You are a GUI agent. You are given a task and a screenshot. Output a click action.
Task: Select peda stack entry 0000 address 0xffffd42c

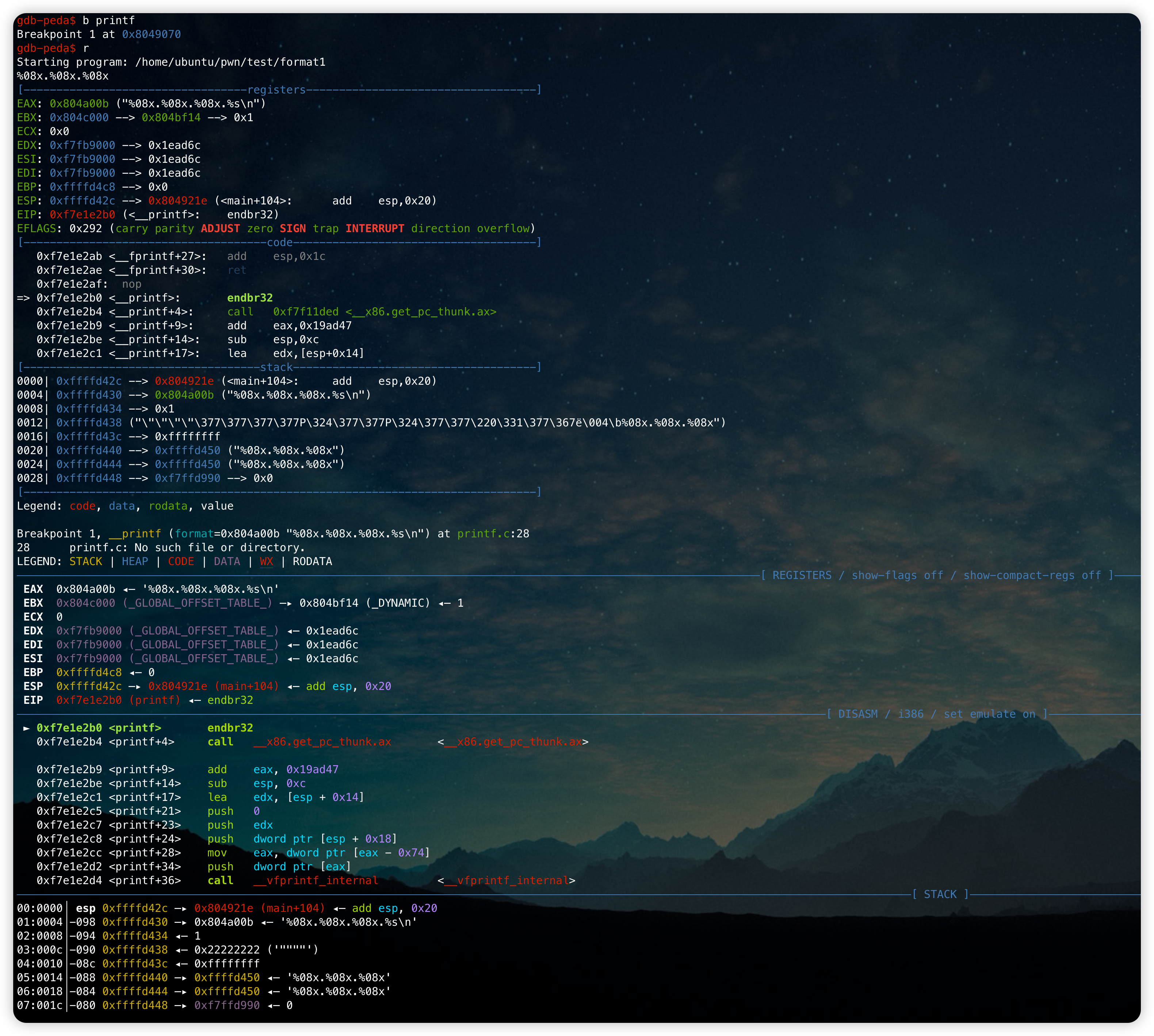coord(89,381)
